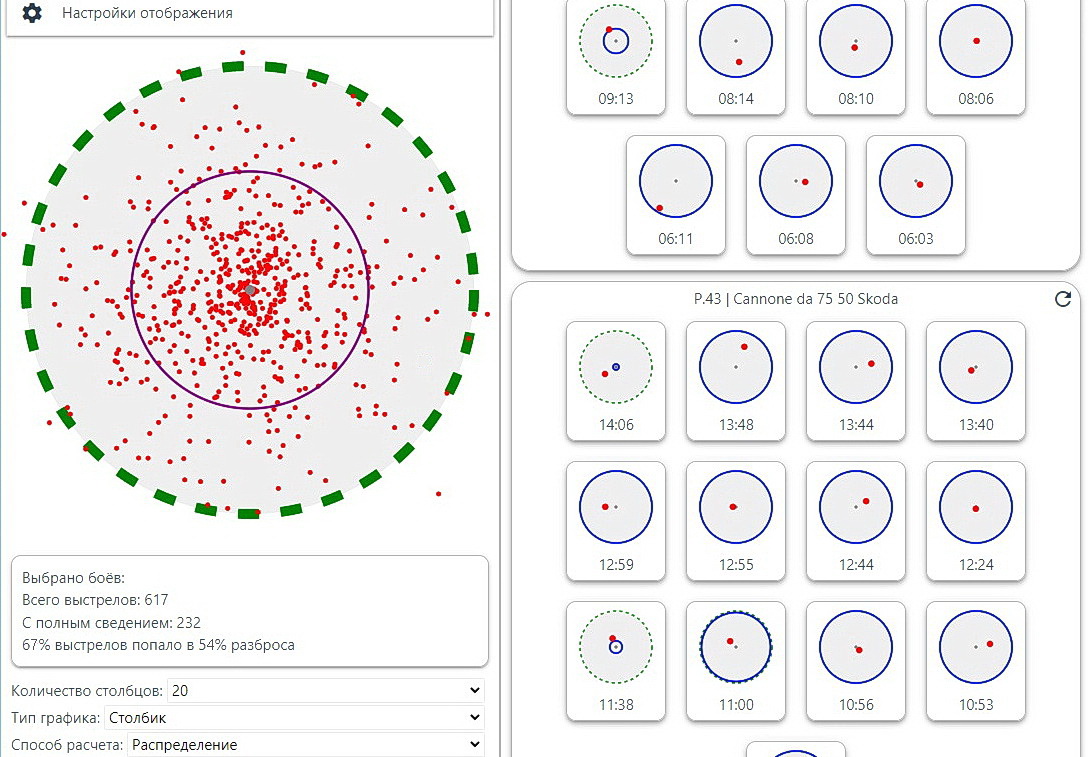Click the P.43 Cannone da 75 50 Skoda title
Viewport: 1088px width, 757px height.
point(796,299)
